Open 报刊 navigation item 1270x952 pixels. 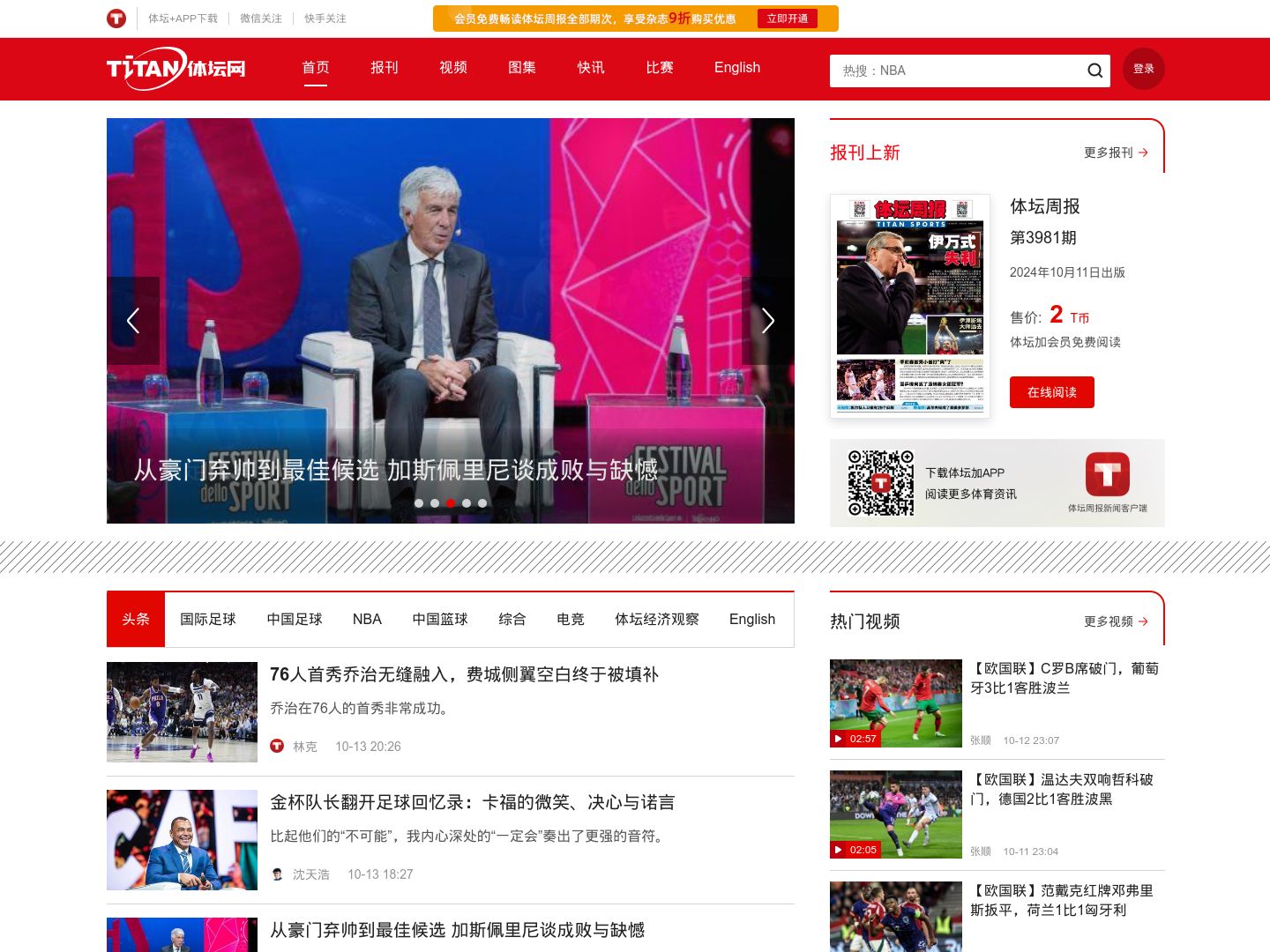pos(385,68)
